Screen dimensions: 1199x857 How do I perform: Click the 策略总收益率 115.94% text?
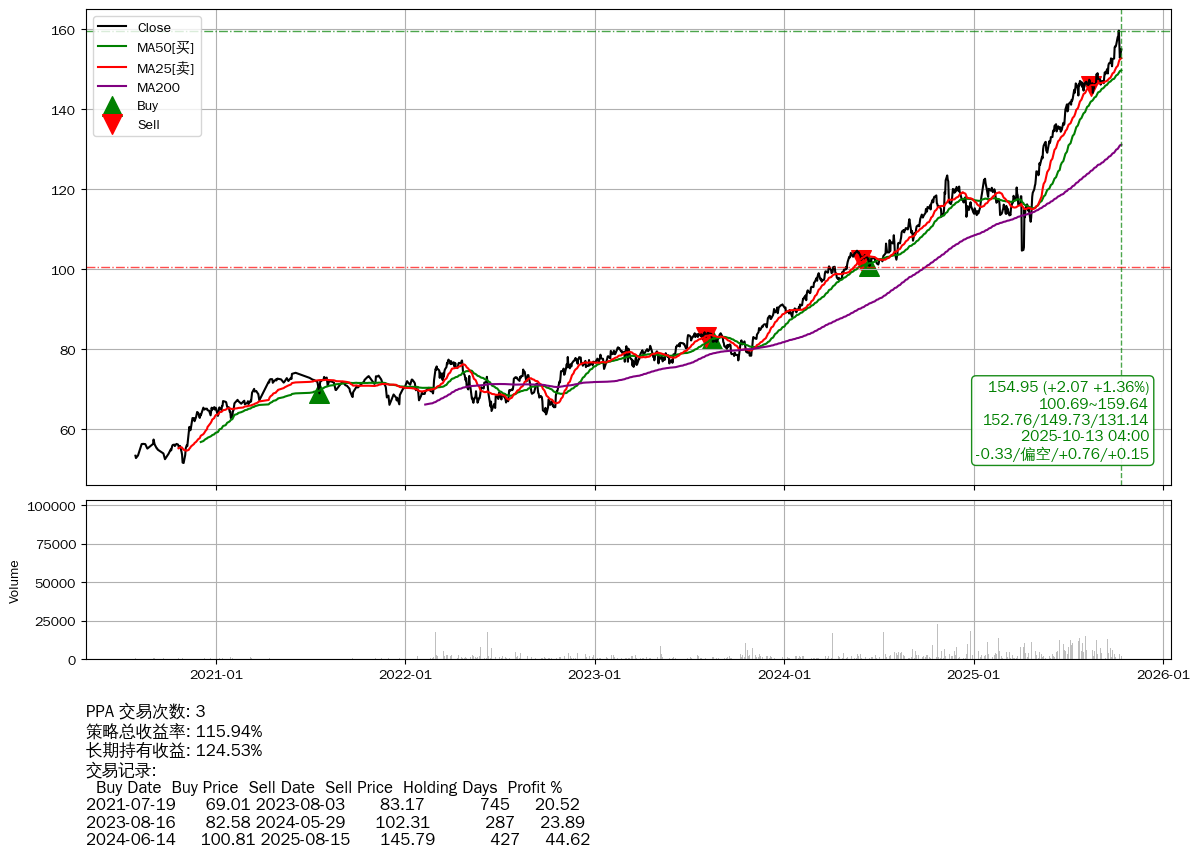click(174, 731)
